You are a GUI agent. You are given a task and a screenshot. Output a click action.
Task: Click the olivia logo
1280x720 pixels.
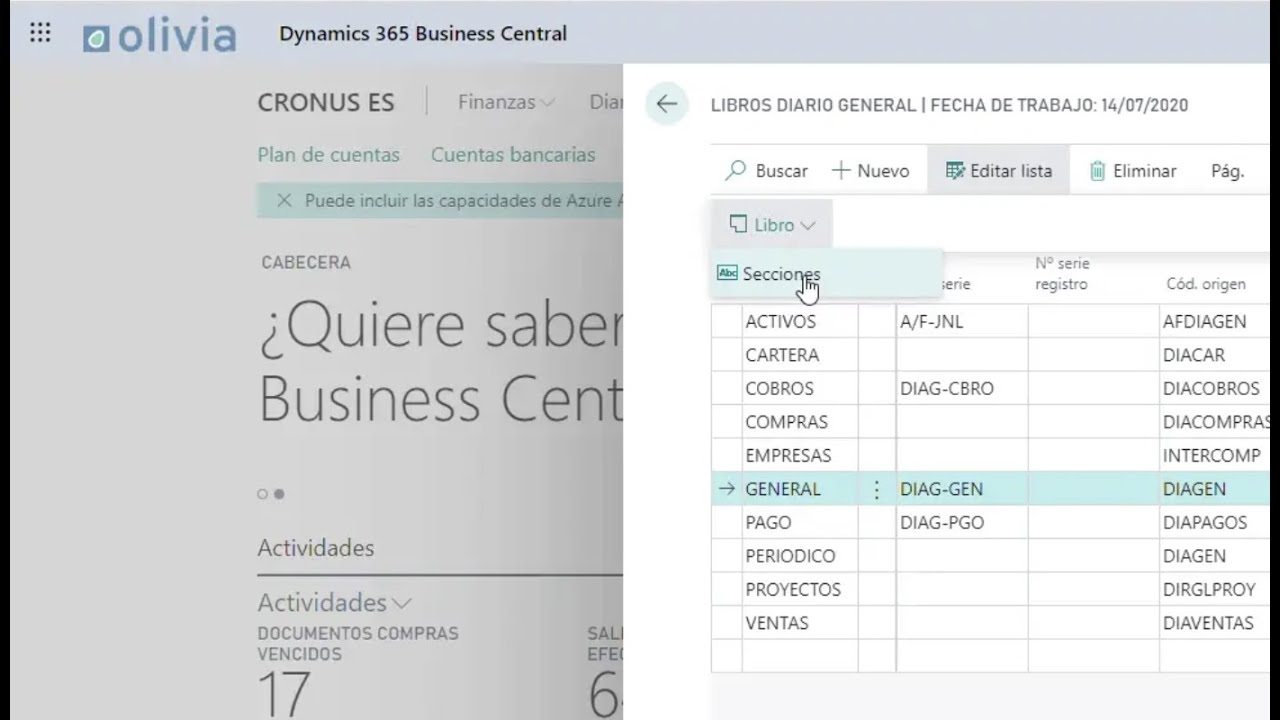pyautogui.click(x=160, y=36)
